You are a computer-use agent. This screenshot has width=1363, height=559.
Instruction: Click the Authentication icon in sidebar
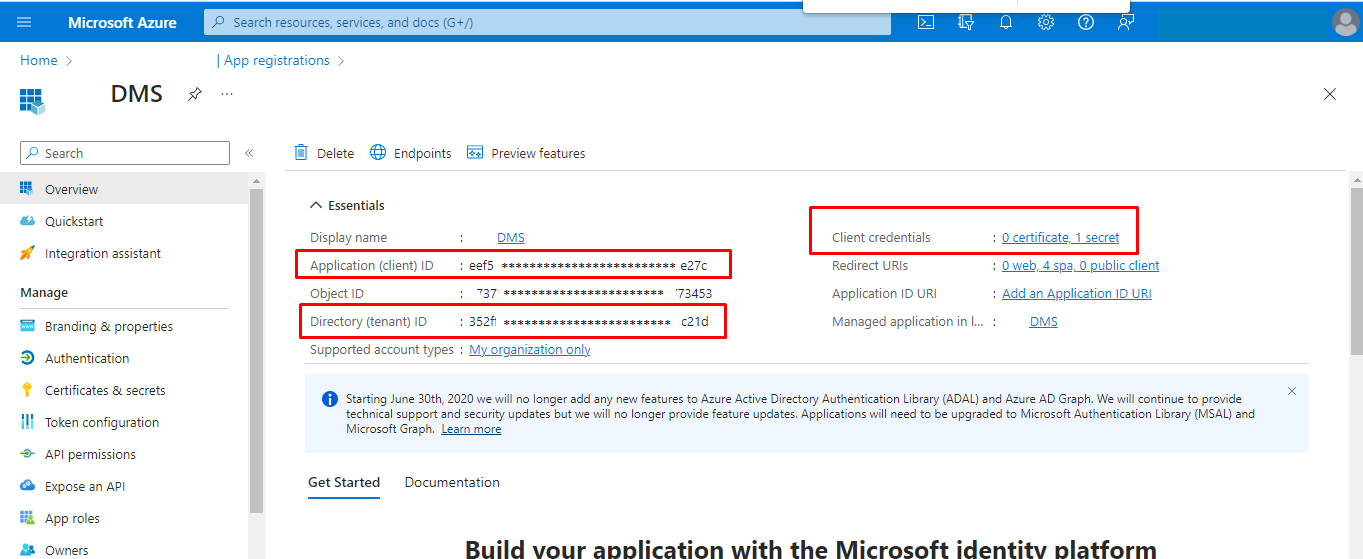[27, 358]
